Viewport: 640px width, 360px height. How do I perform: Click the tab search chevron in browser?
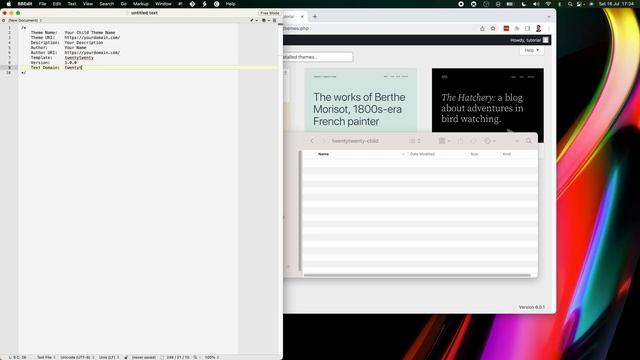click(549, 17)
